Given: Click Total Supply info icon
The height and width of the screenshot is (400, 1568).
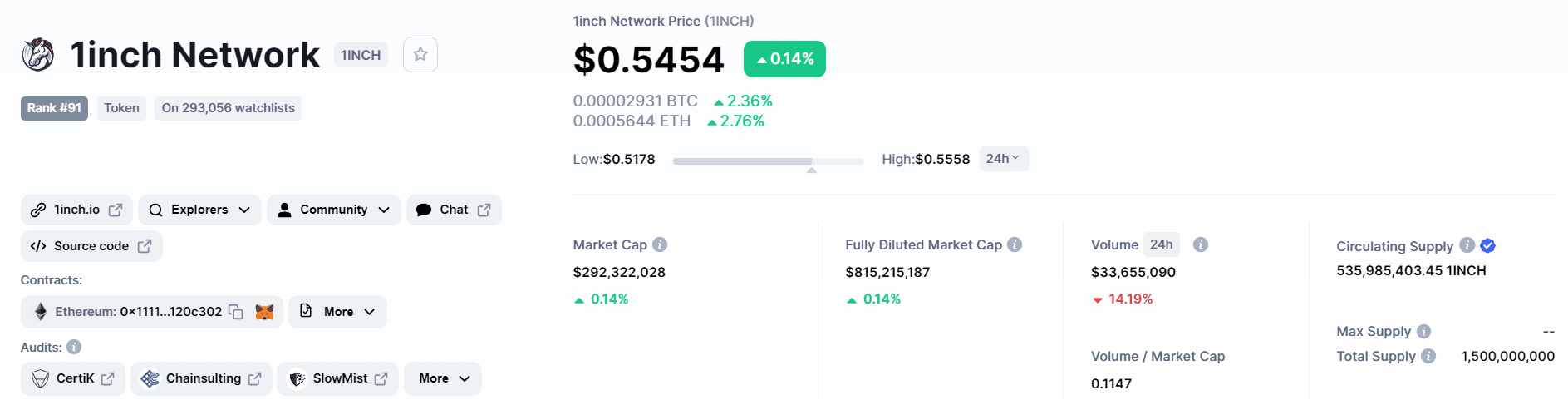Looking at the screenshot, I should point(1428,356).
